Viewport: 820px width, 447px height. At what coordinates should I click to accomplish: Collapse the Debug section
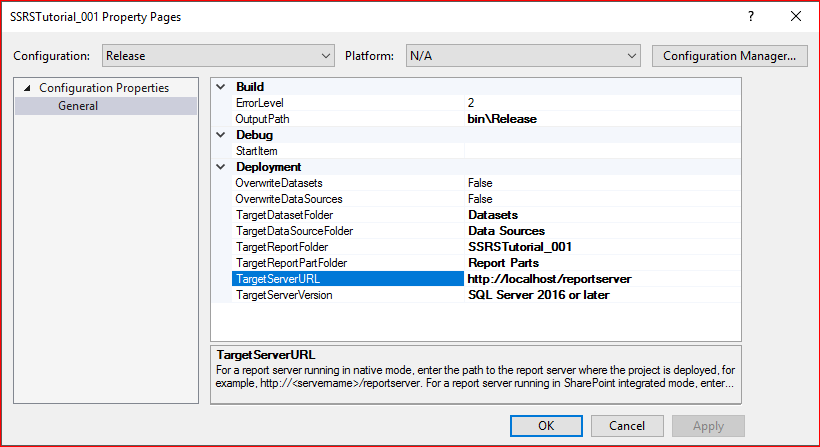(221, 135)
